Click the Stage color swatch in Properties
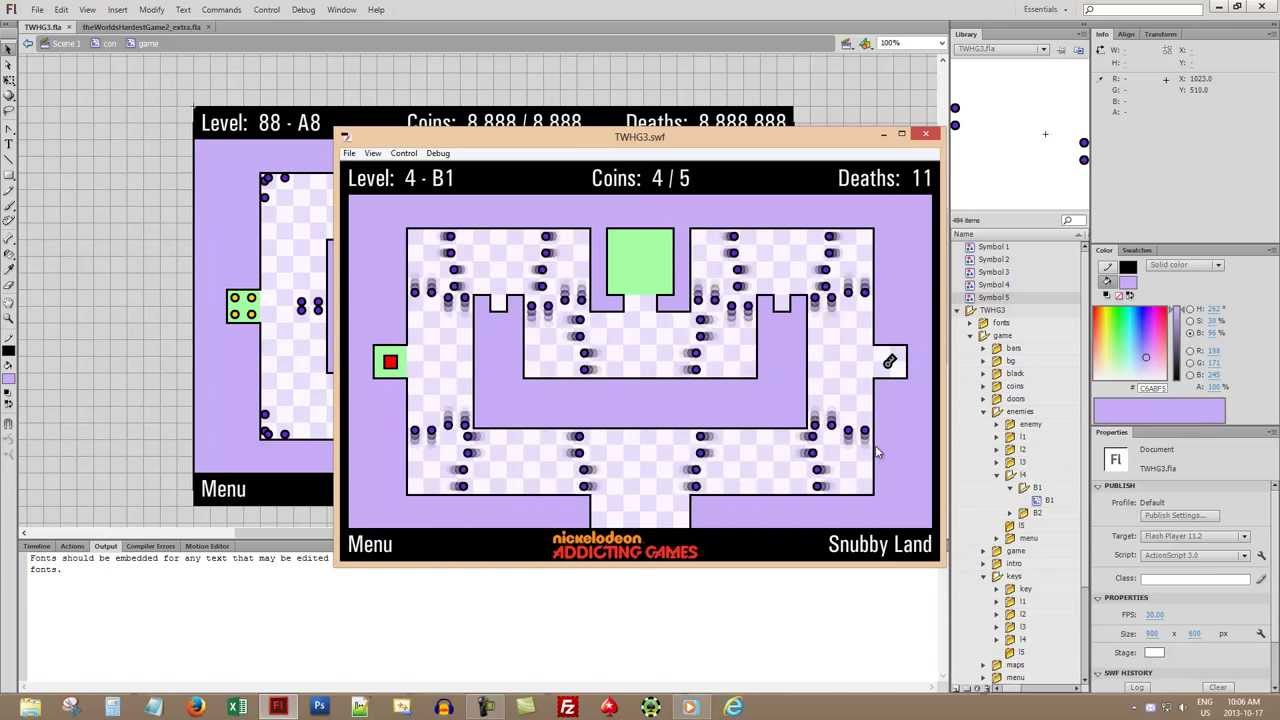The width and height of the screenshot is (1280, 720). pos(1154,652)
